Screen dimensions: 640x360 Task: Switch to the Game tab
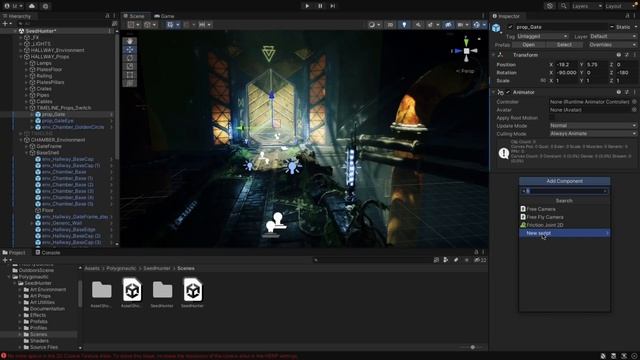point(164,16)
